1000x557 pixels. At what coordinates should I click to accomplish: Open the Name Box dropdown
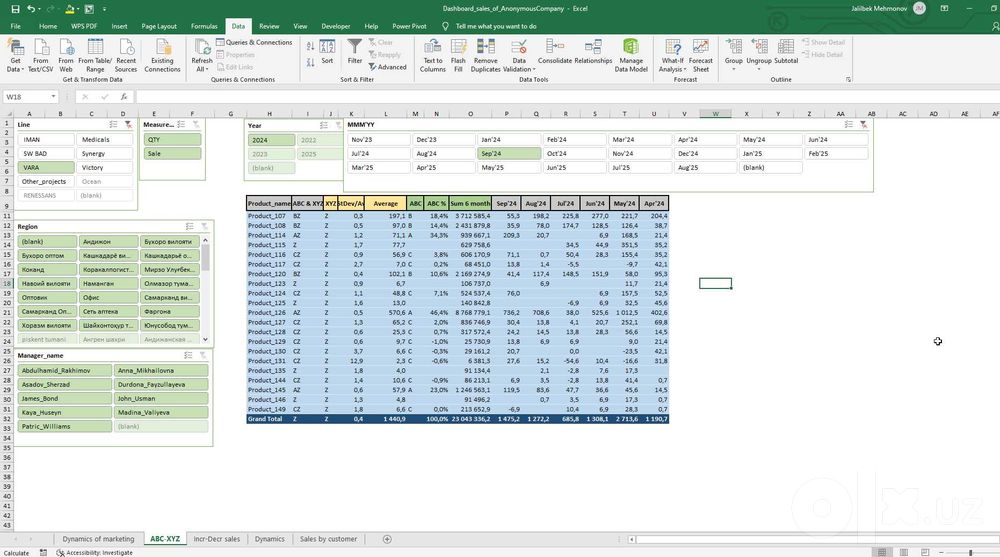[54, 96]
